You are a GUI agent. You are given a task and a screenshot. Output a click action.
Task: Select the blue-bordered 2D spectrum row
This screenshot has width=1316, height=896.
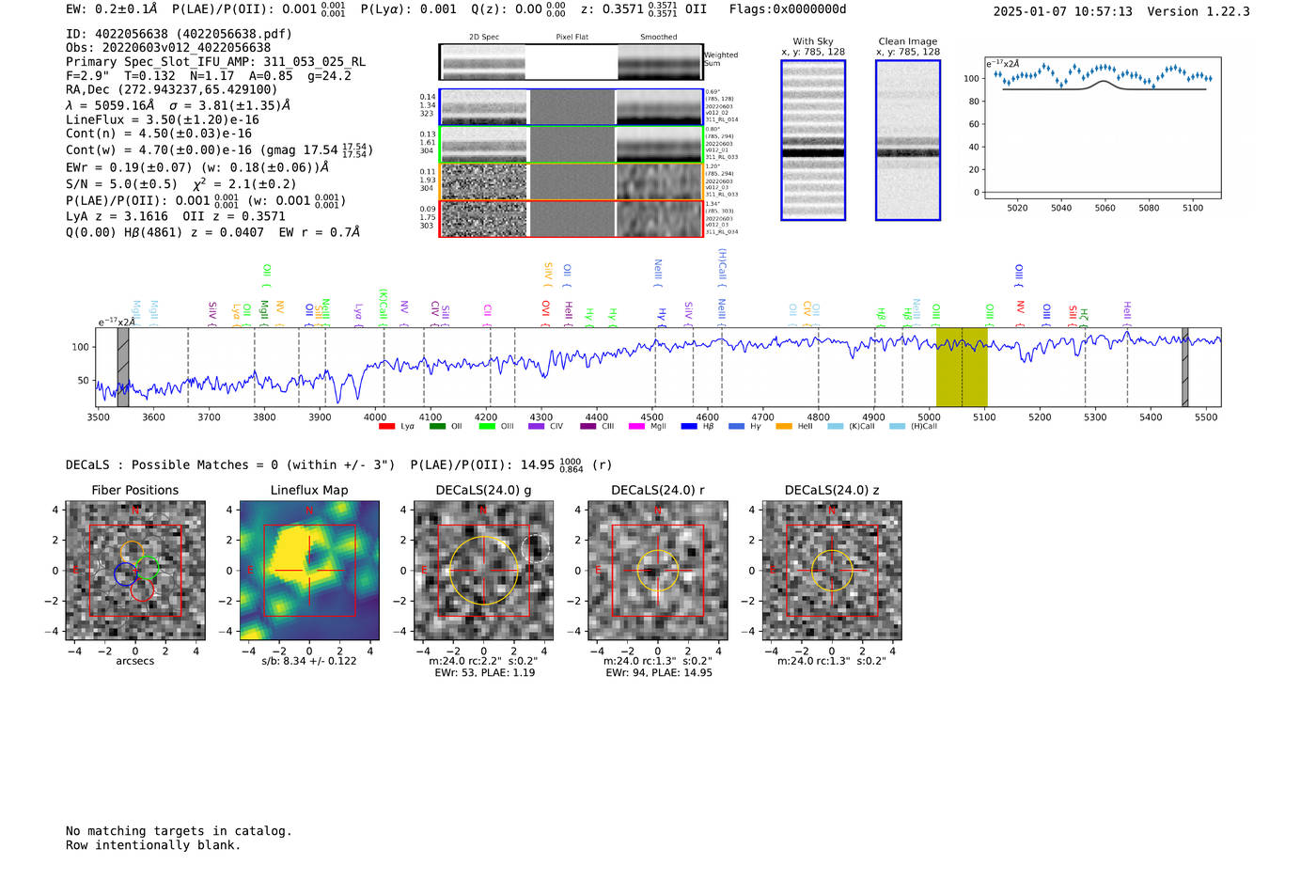click(x=572, y=107)
